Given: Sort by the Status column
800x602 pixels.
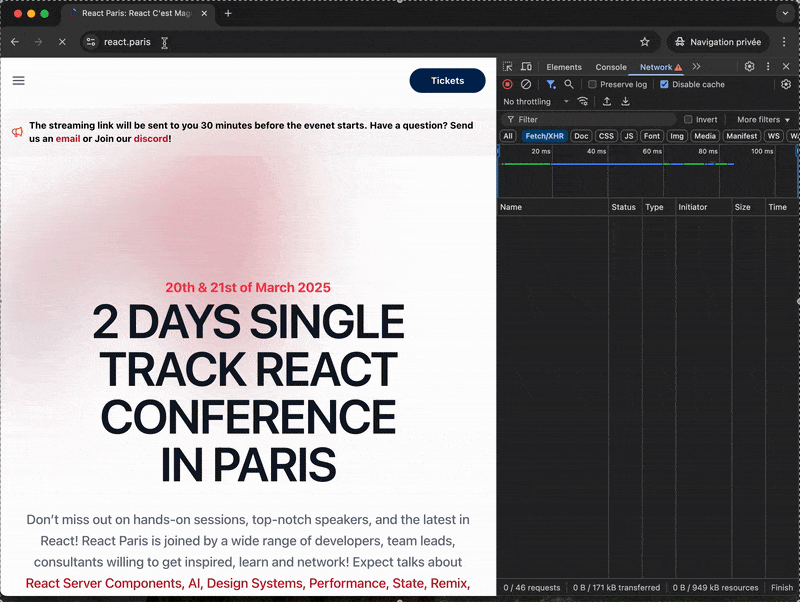Looking at the screenshot, I should [625, 207].
